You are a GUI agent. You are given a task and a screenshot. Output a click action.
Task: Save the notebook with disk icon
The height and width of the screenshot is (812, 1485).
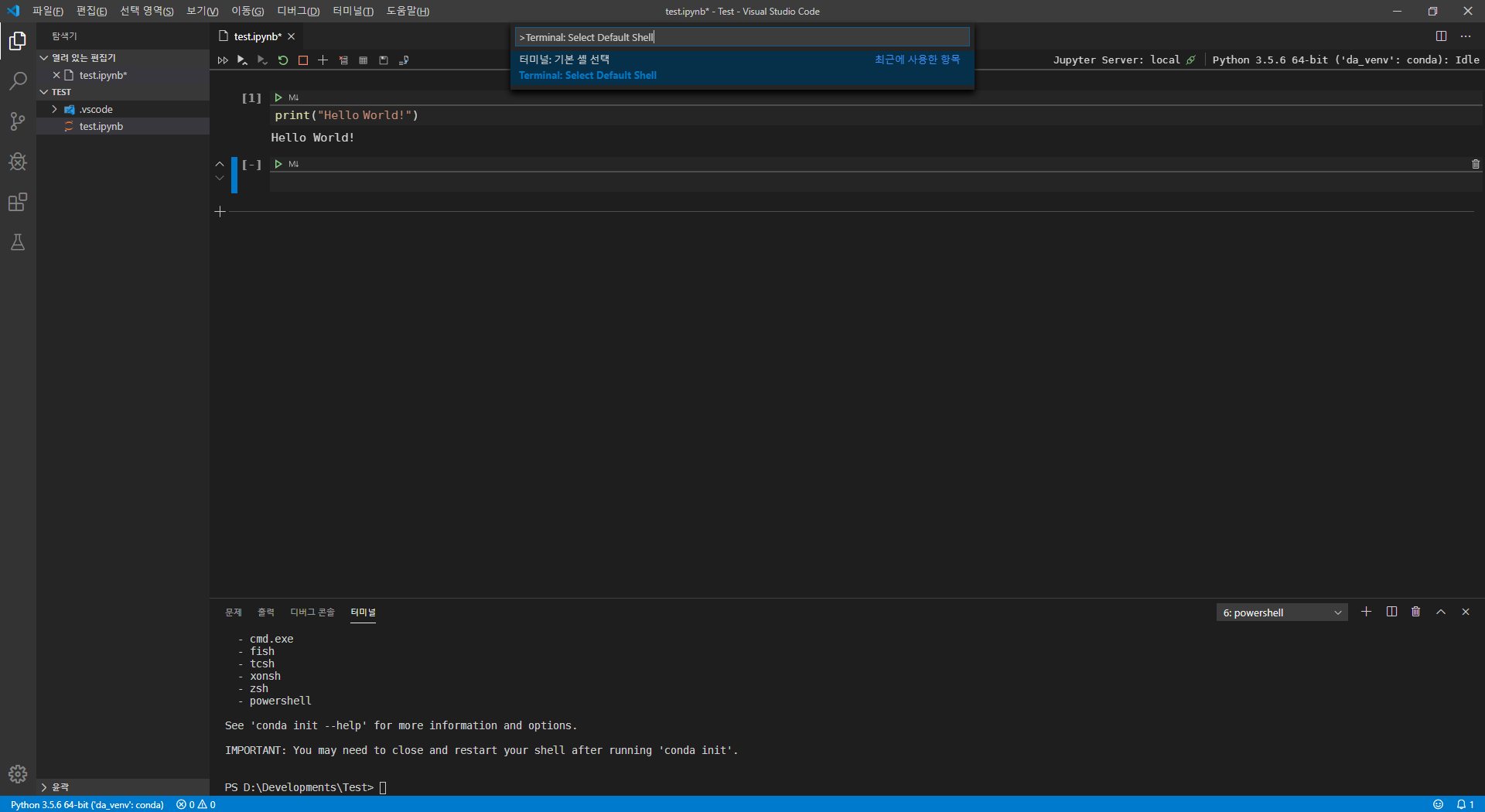tap(384, 60)
